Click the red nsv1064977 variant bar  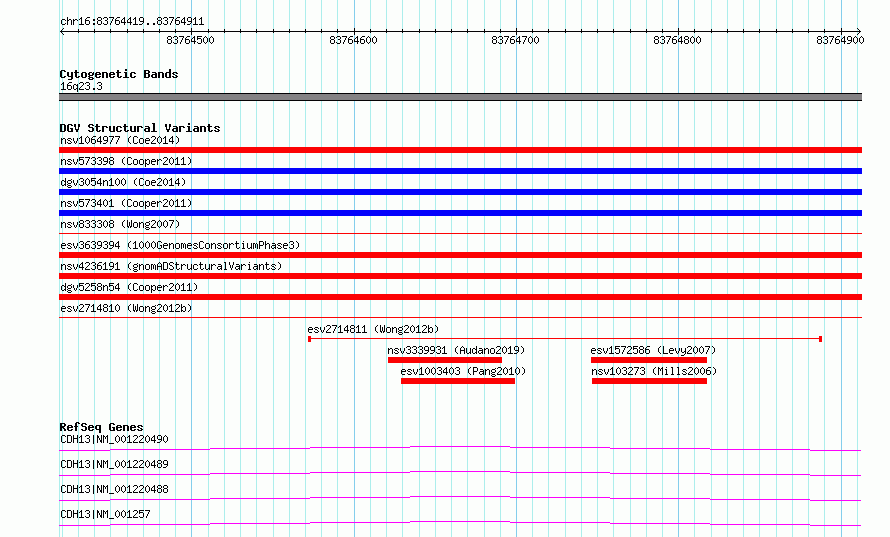tap(460, 150)
